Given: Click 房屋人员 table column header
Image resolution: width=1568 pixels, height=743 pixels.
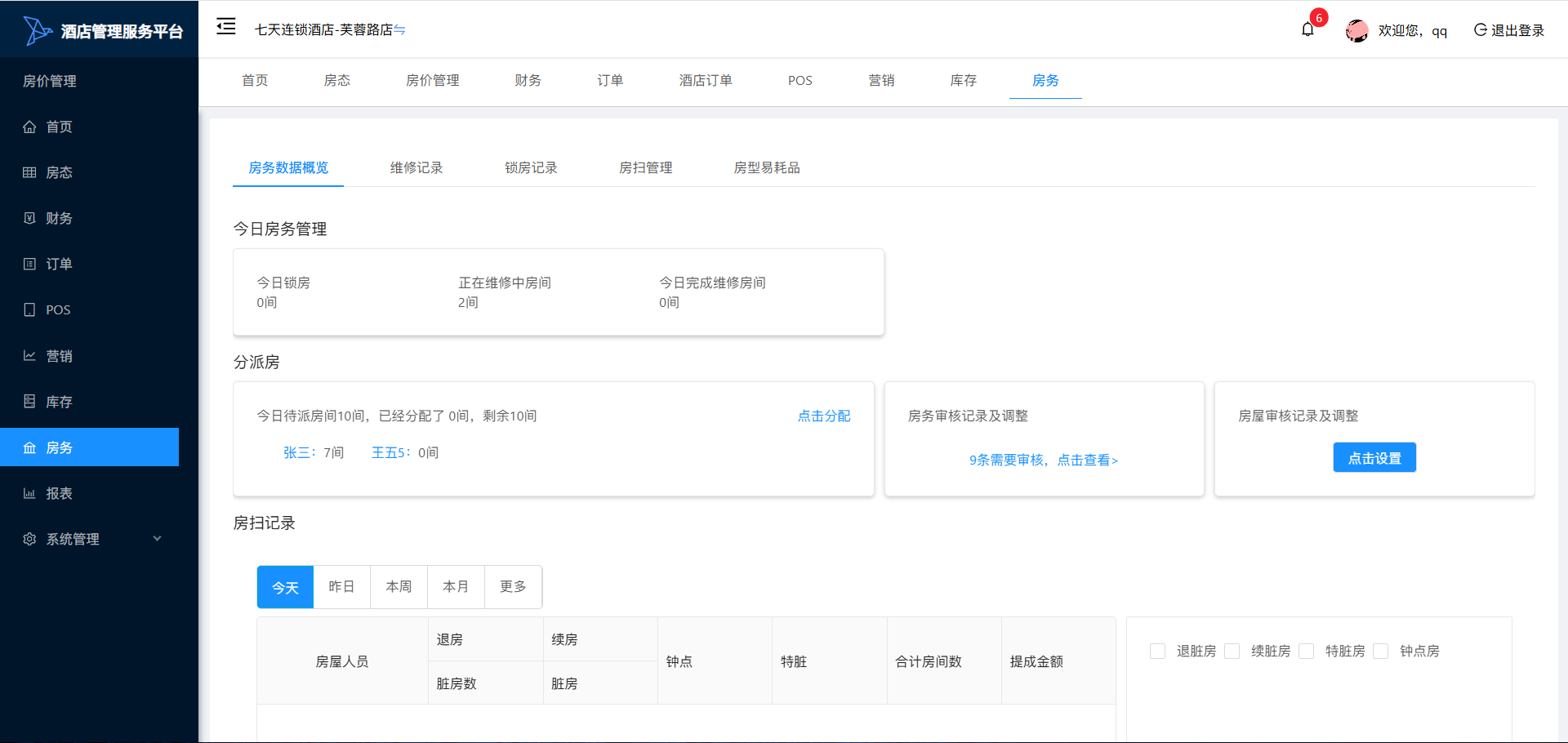Looking at the screenshot, I should 342,661.
